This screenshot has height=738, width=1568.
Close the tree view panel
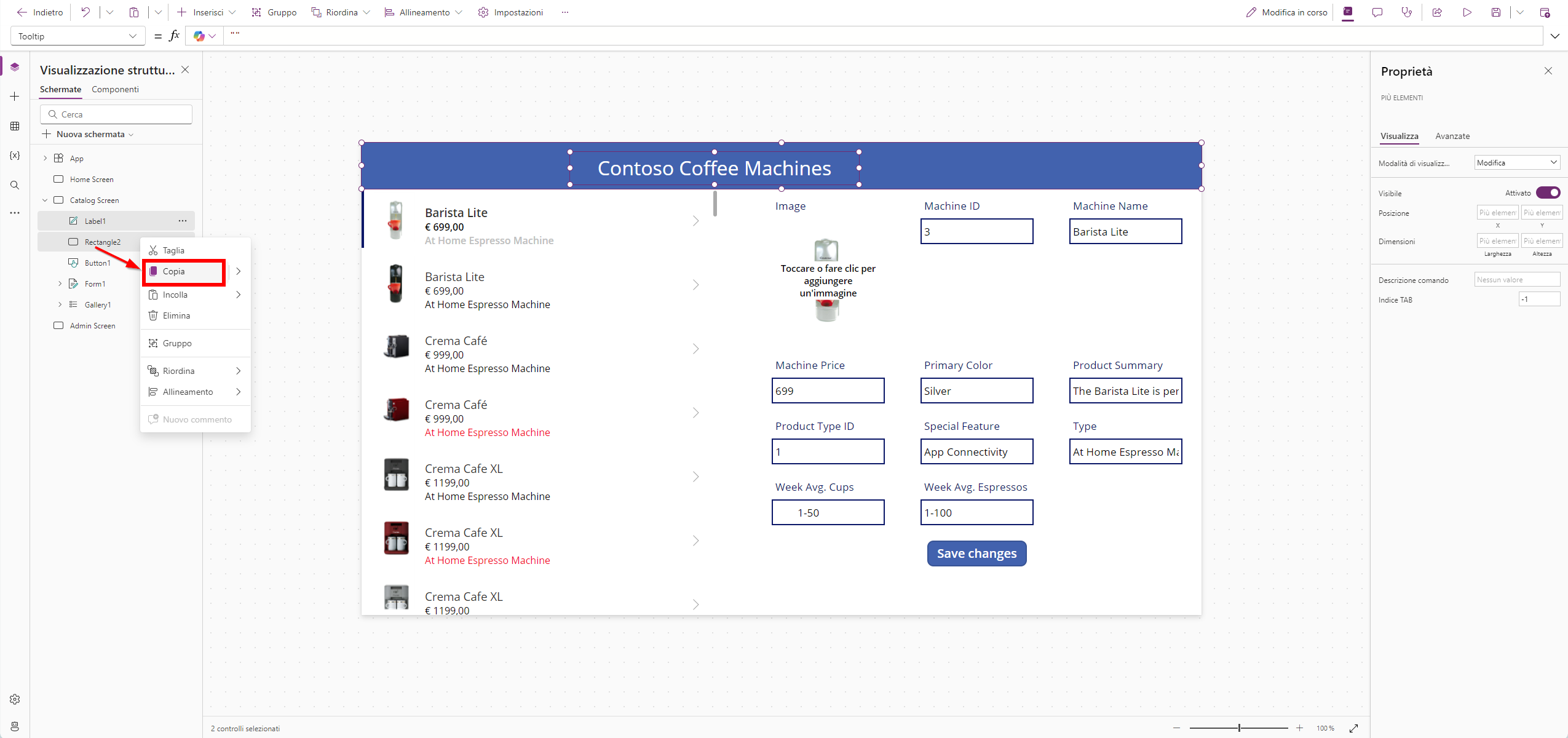[185, 70]
